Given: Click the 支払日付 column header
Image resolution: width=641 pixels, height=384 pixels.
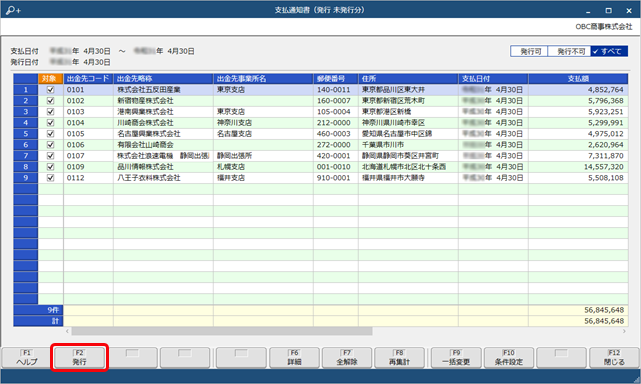Looking at the screenshot, I should [x=493, y=79].
